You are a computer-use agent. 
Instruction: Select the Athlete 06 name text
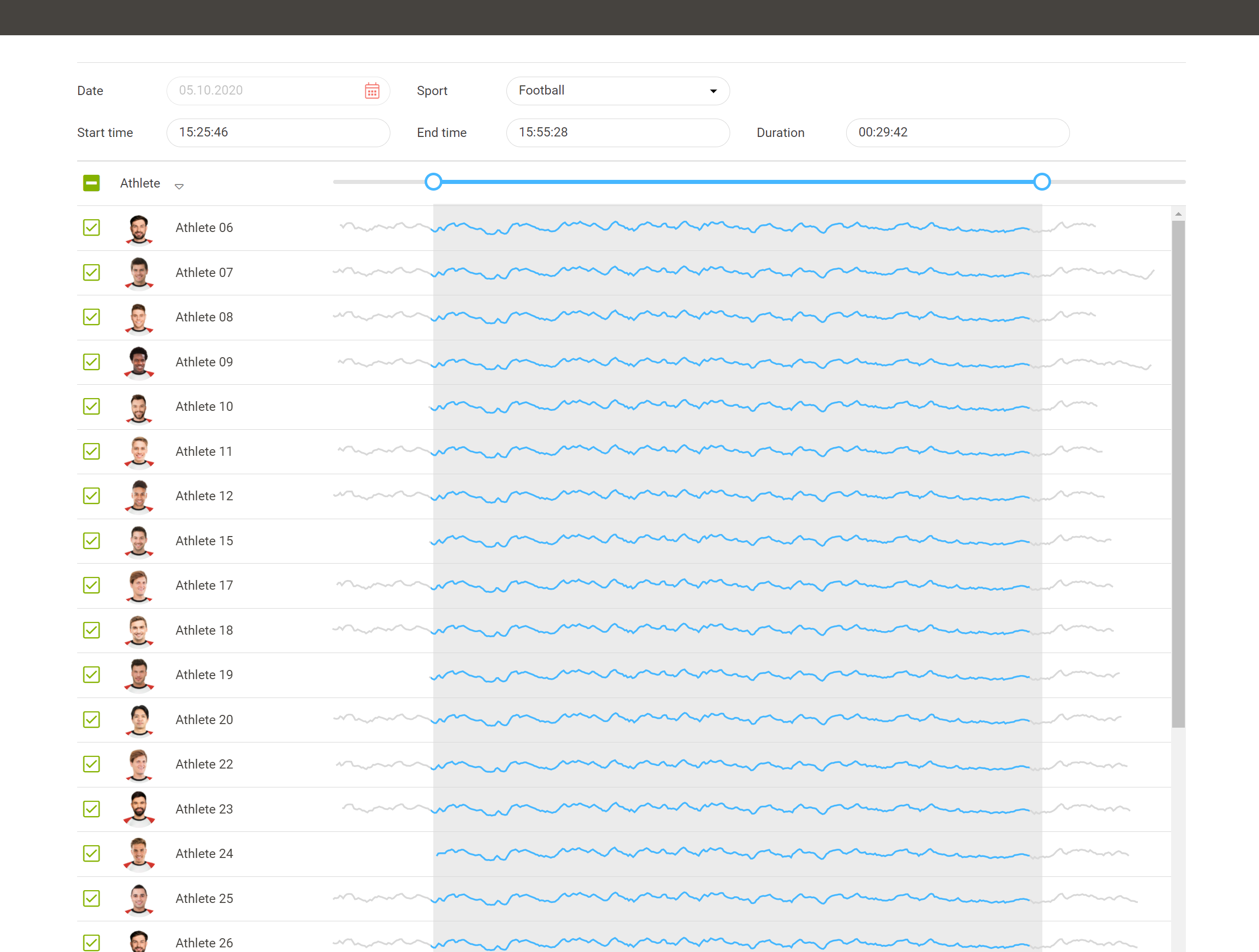204,228
